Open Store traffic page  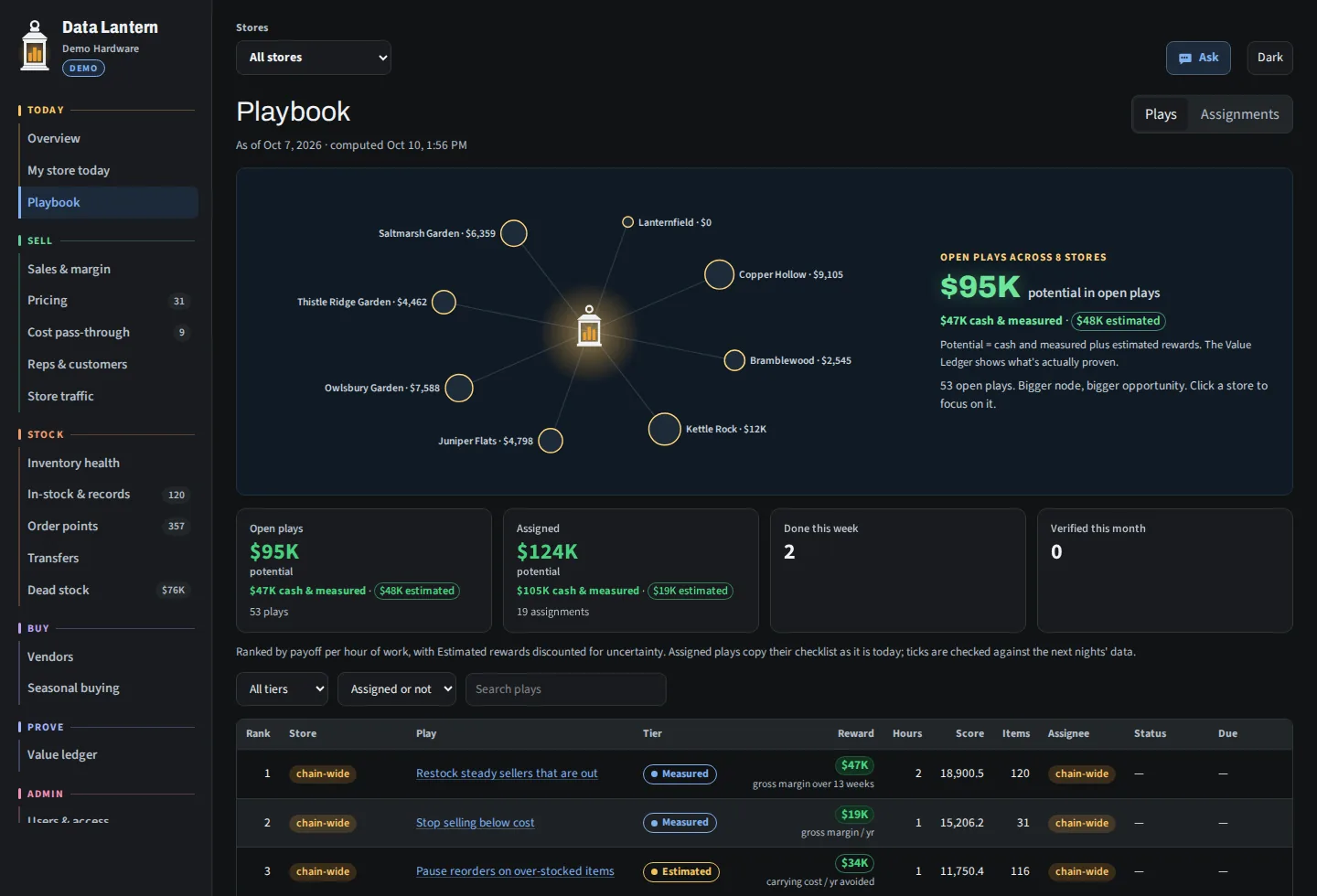pos(109,397)
